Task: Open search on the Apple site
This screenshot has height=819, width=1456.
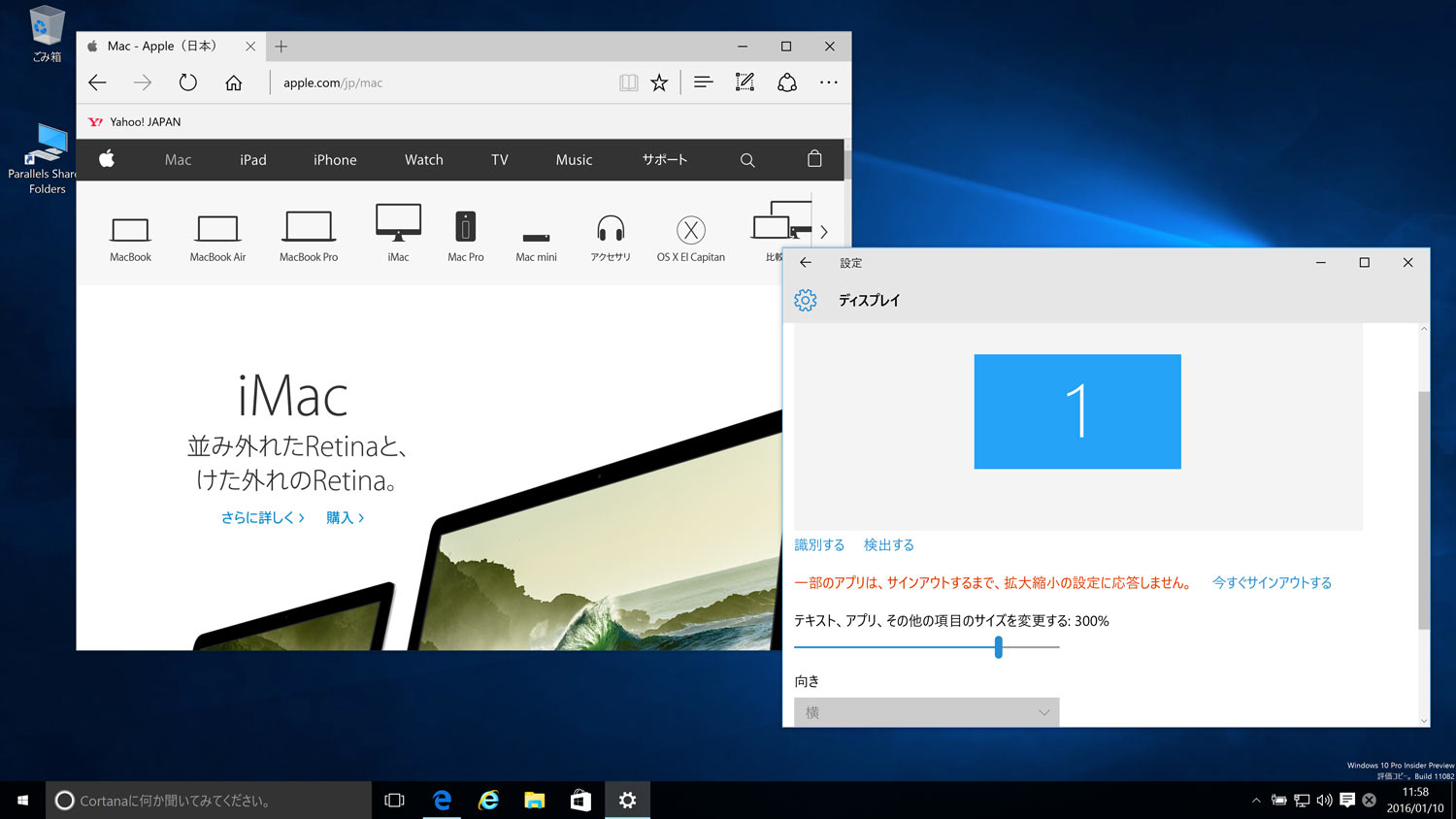Action: click(x=747, y=160)
